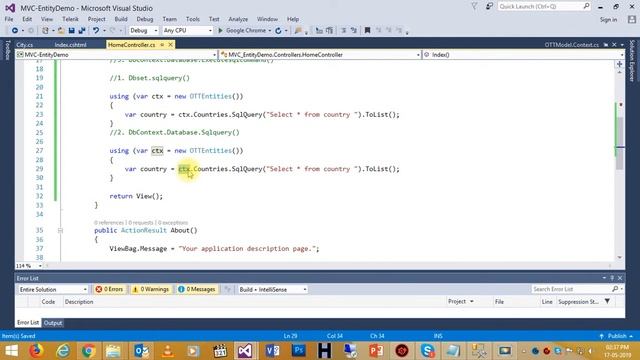Image resolution: width=640 pixels, height=360 pixels.
Task: Switch to the Index.cshtml tab
Action: pyautogui.click(x=71, y=45)
